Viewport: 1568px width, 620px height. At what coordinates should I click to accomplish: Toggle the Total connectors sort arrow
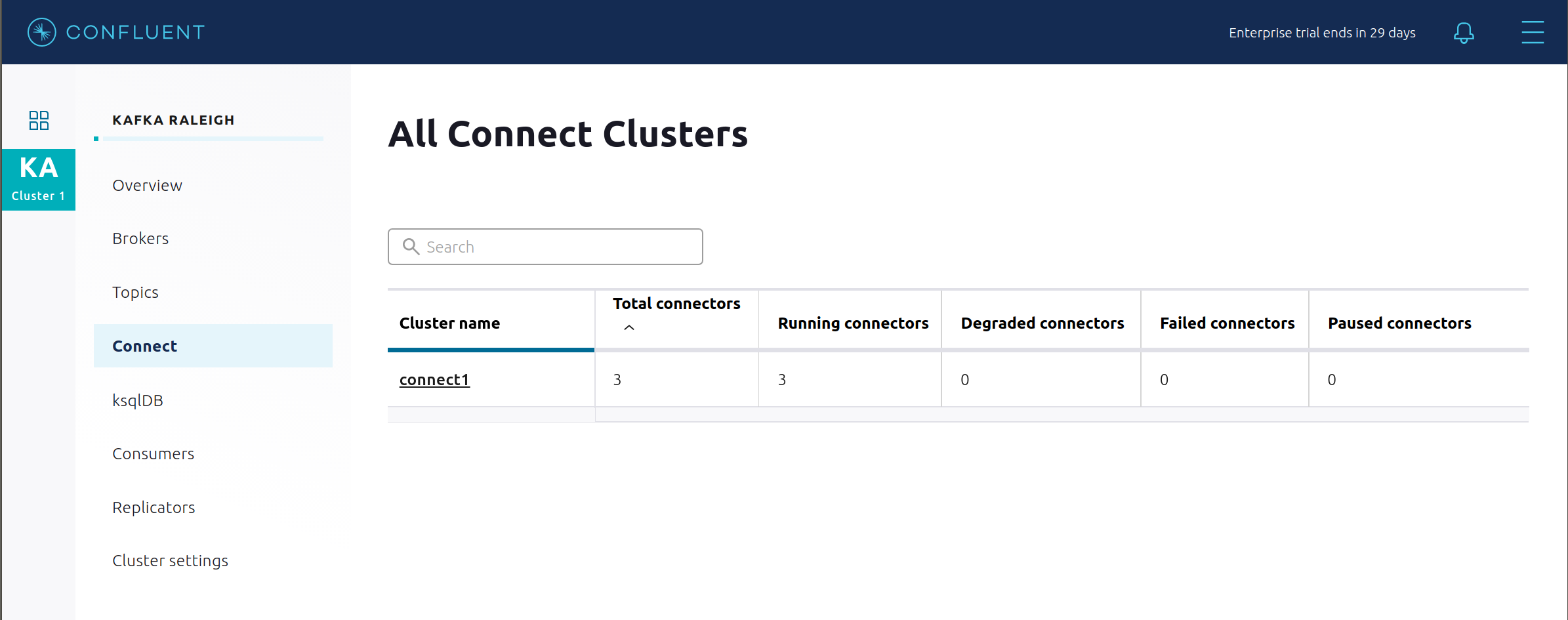pos(629,327)
